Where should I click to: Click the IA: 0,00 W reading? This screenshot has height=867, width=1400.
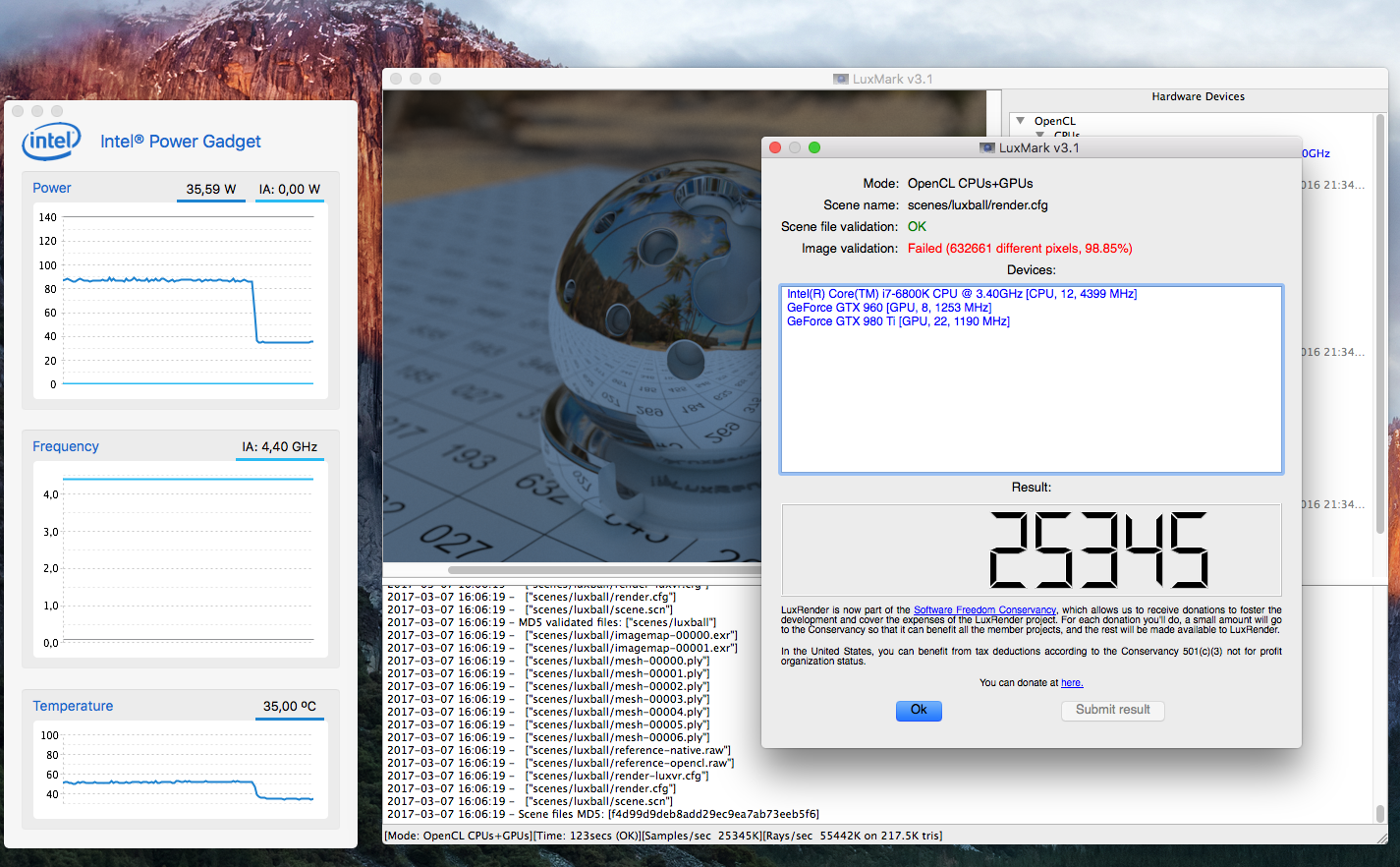coord(290,189)
